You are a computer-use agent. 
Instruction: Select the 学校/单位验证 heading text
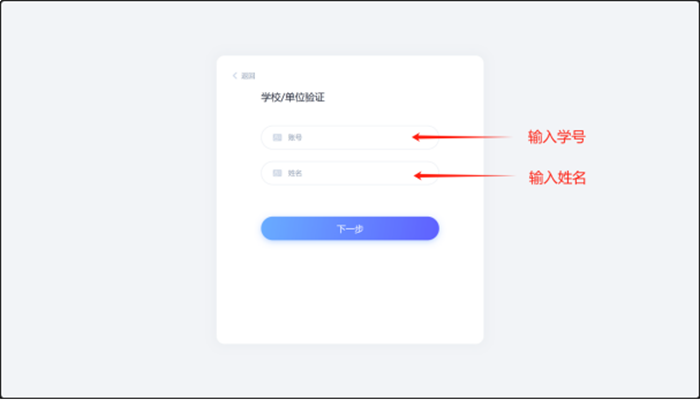coord(293,98)
